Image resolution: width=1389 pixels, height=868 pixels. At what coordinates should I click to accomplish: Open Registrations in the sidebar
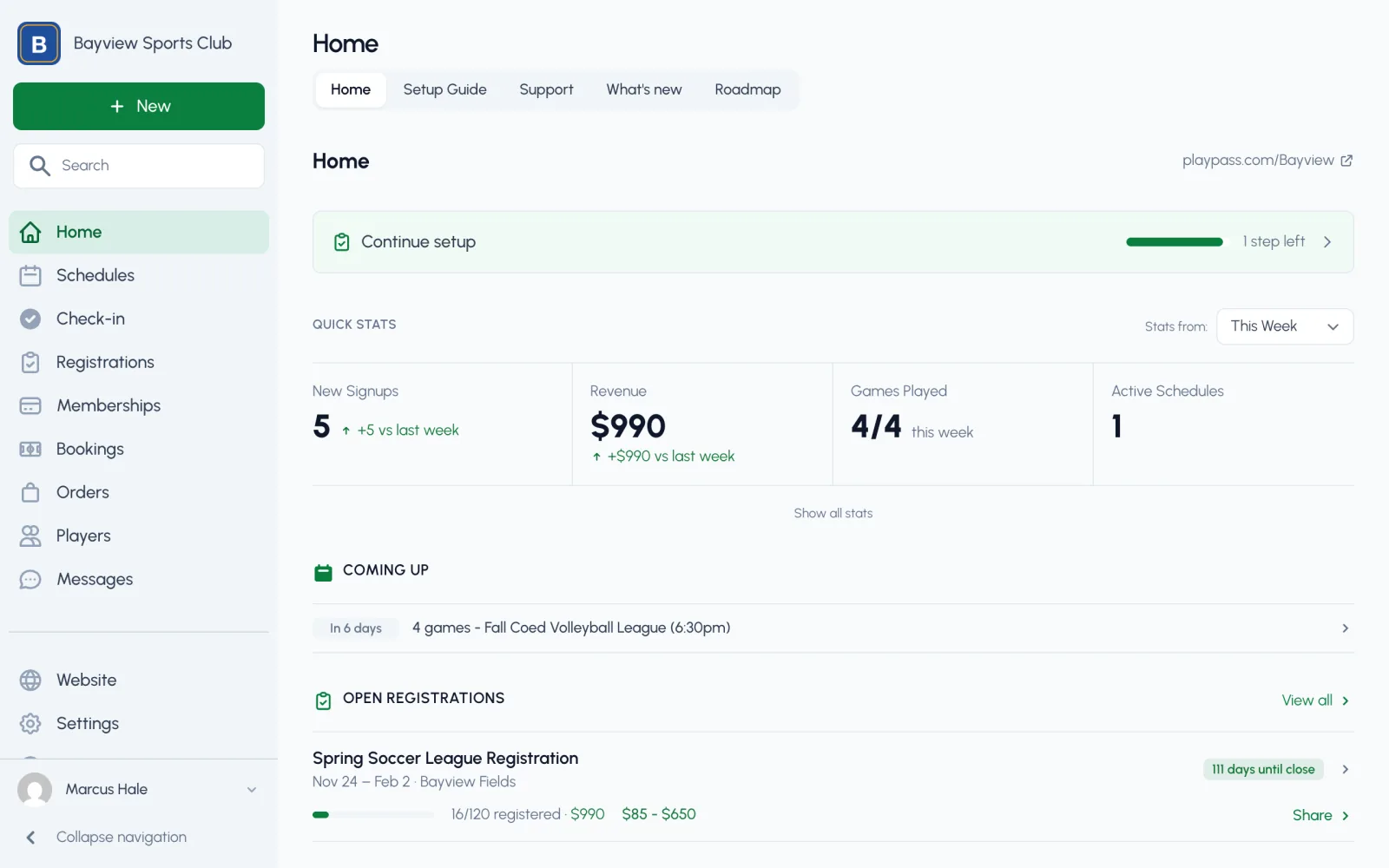[x=139, y=362]
